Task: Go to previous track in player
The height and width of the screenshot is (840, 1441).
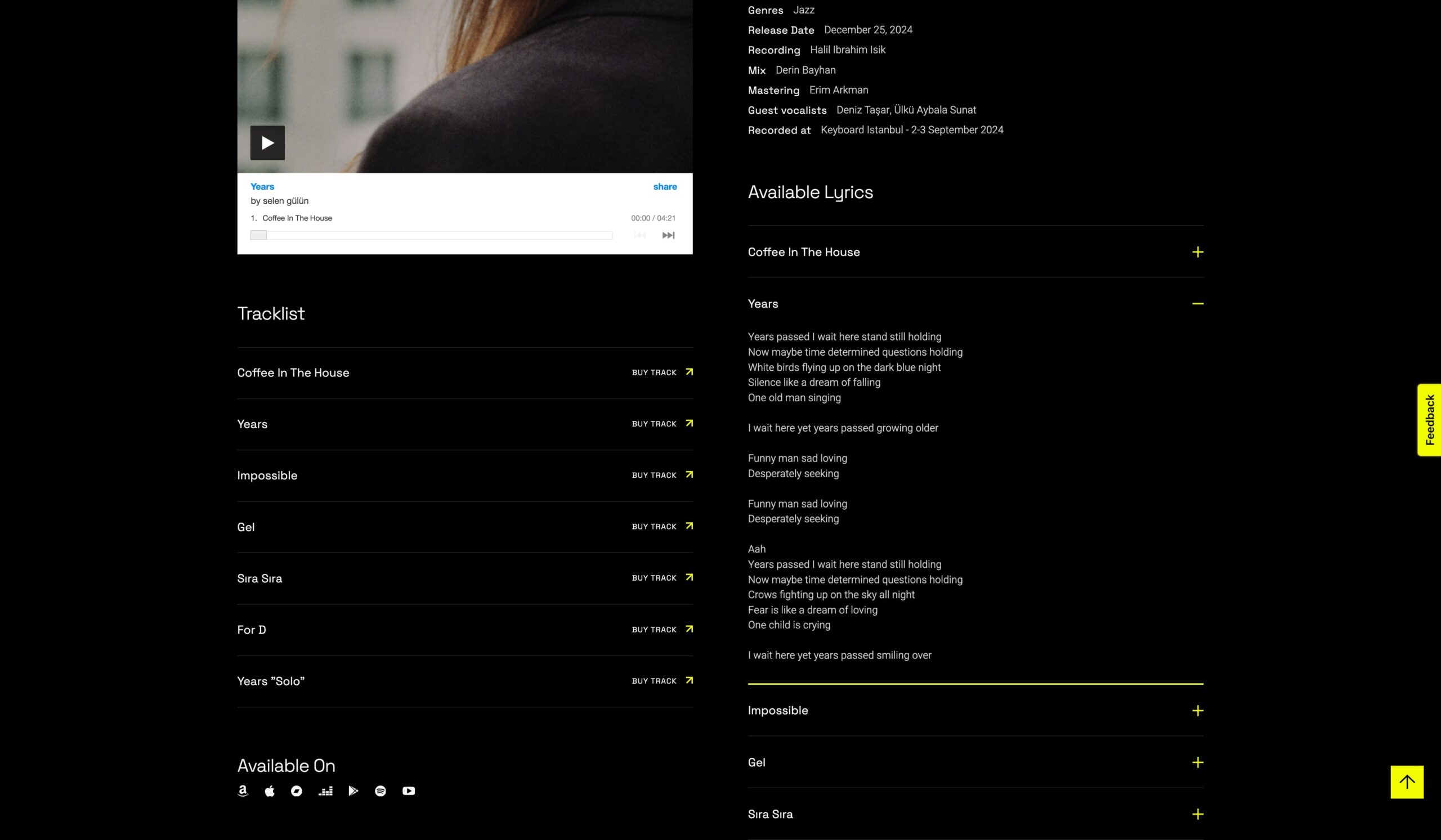Action: pos(640,235)
